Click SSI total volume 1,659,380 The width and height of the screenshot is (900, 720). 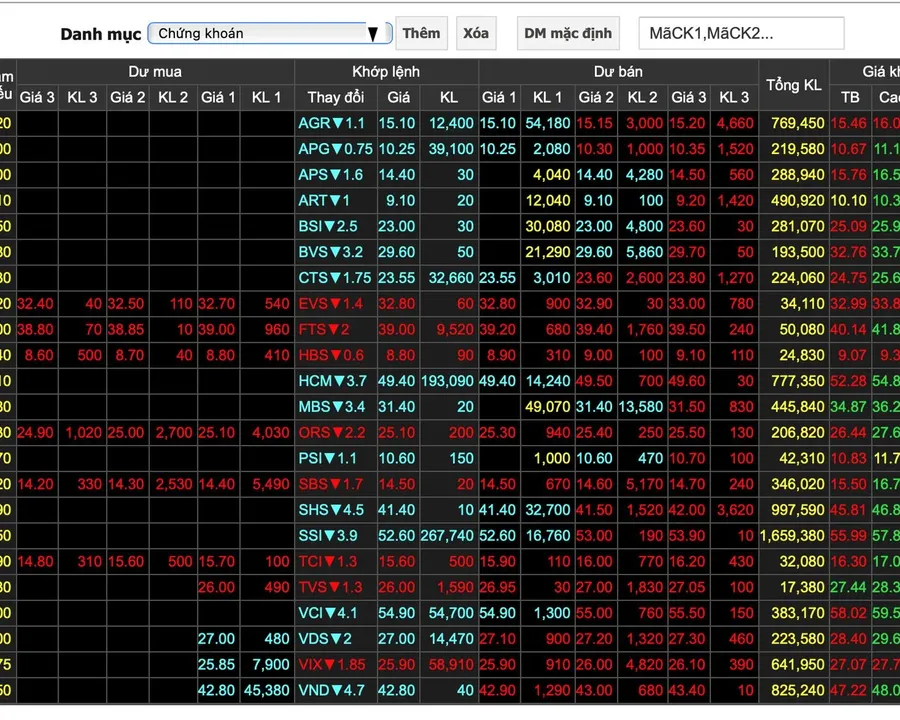(x=792, y=536)
